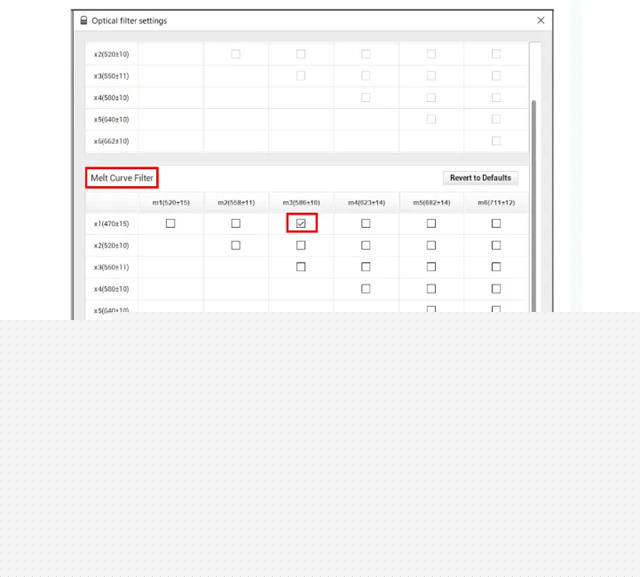Check melt curve x1 row m6(711±12) box
The height and width of the screenshot is (577, 640).
tap(496, 224)
